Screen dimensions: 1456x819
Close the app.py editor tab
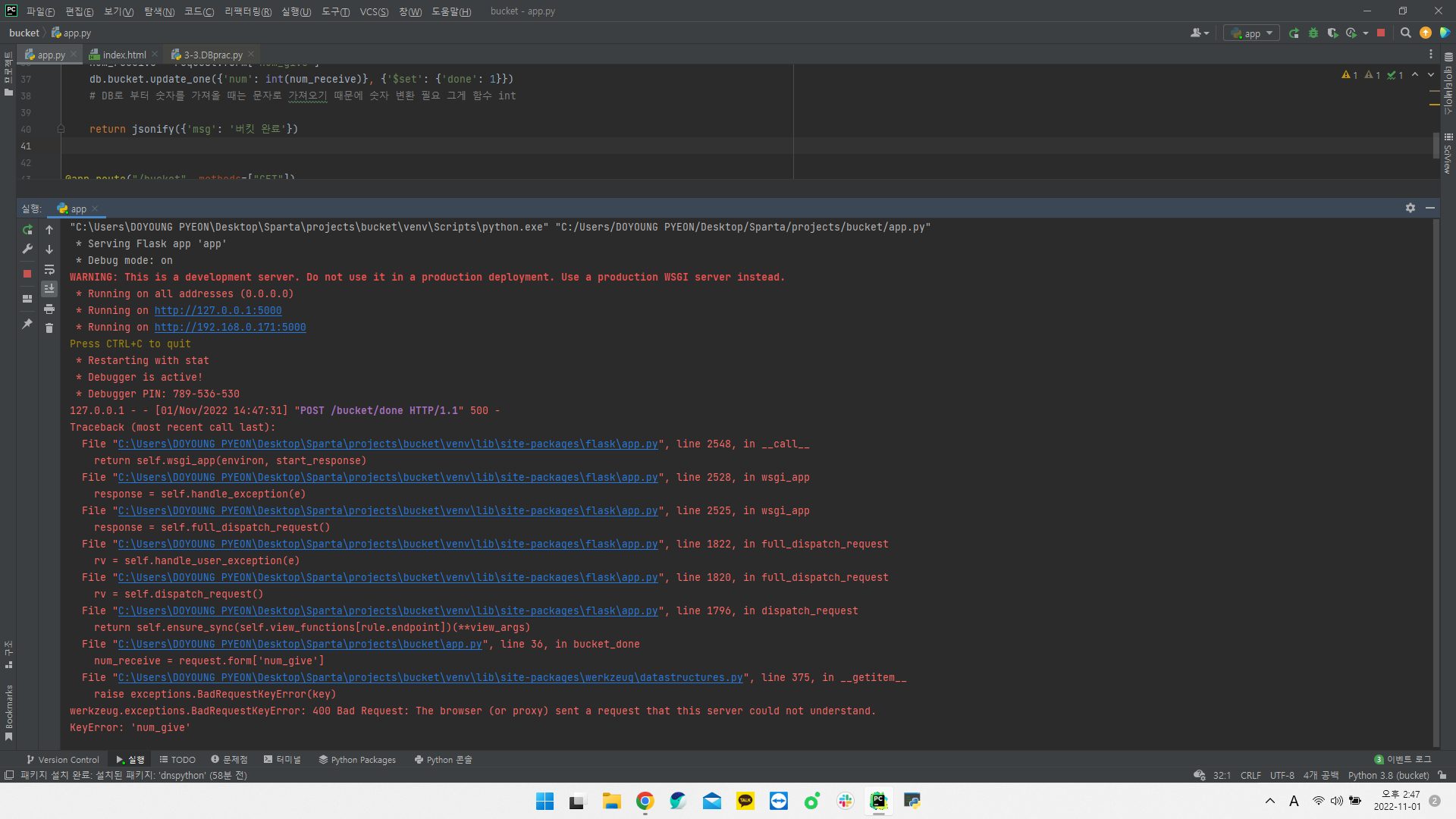pos(74,54)
